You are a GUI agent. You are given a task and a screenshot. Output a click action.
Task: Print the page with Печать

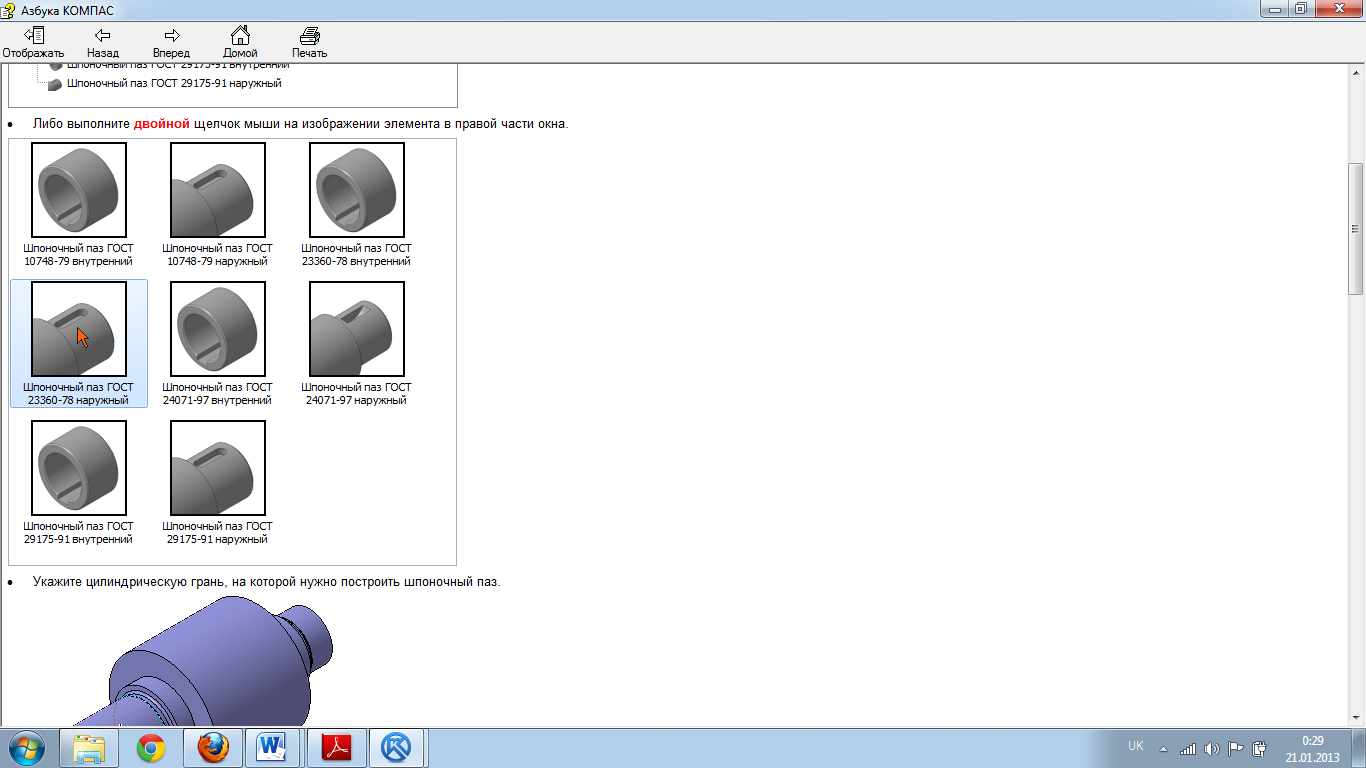coord(309,42)
